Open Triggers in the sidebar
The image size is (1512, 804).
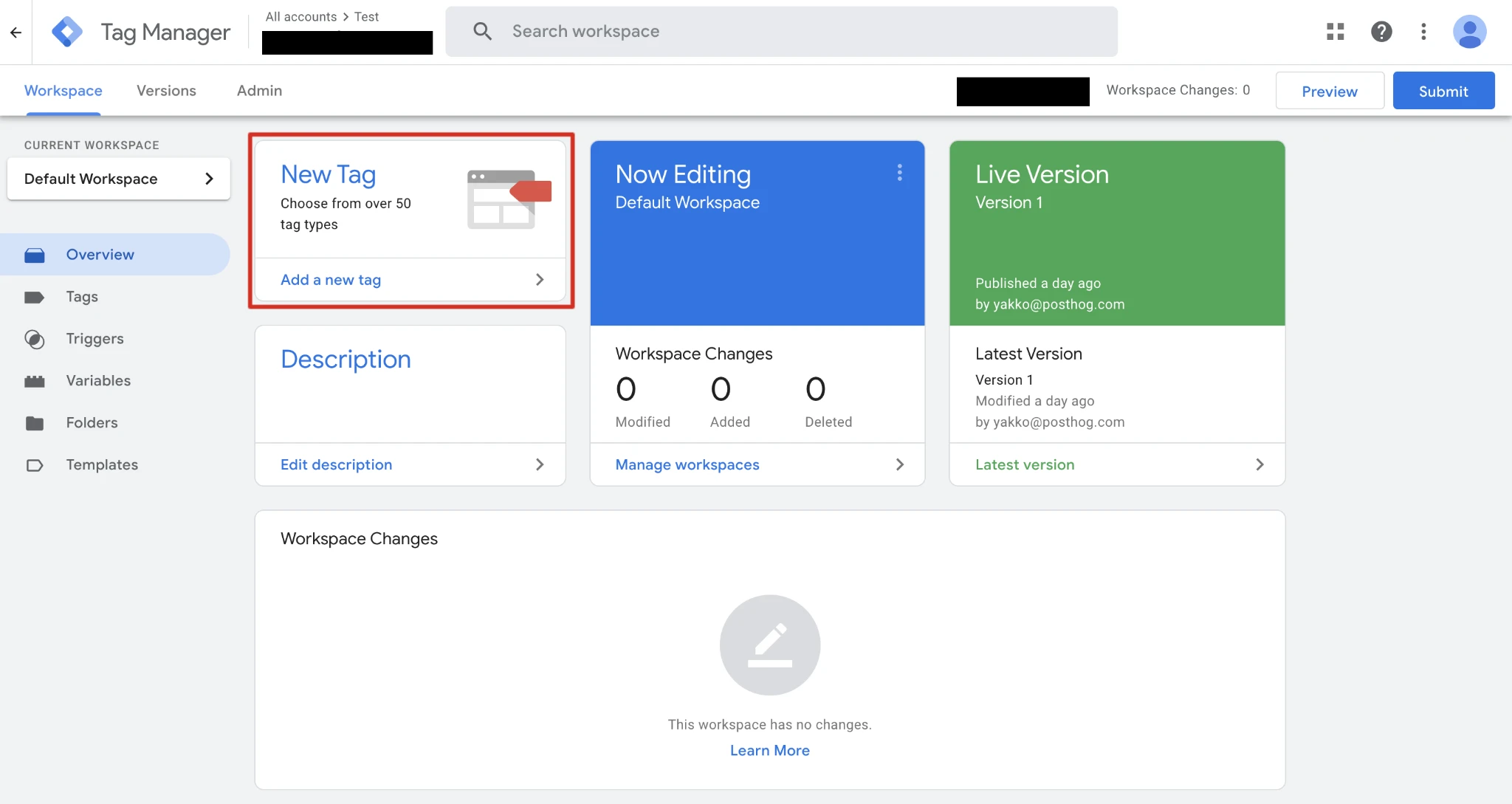tap(94, 339)
